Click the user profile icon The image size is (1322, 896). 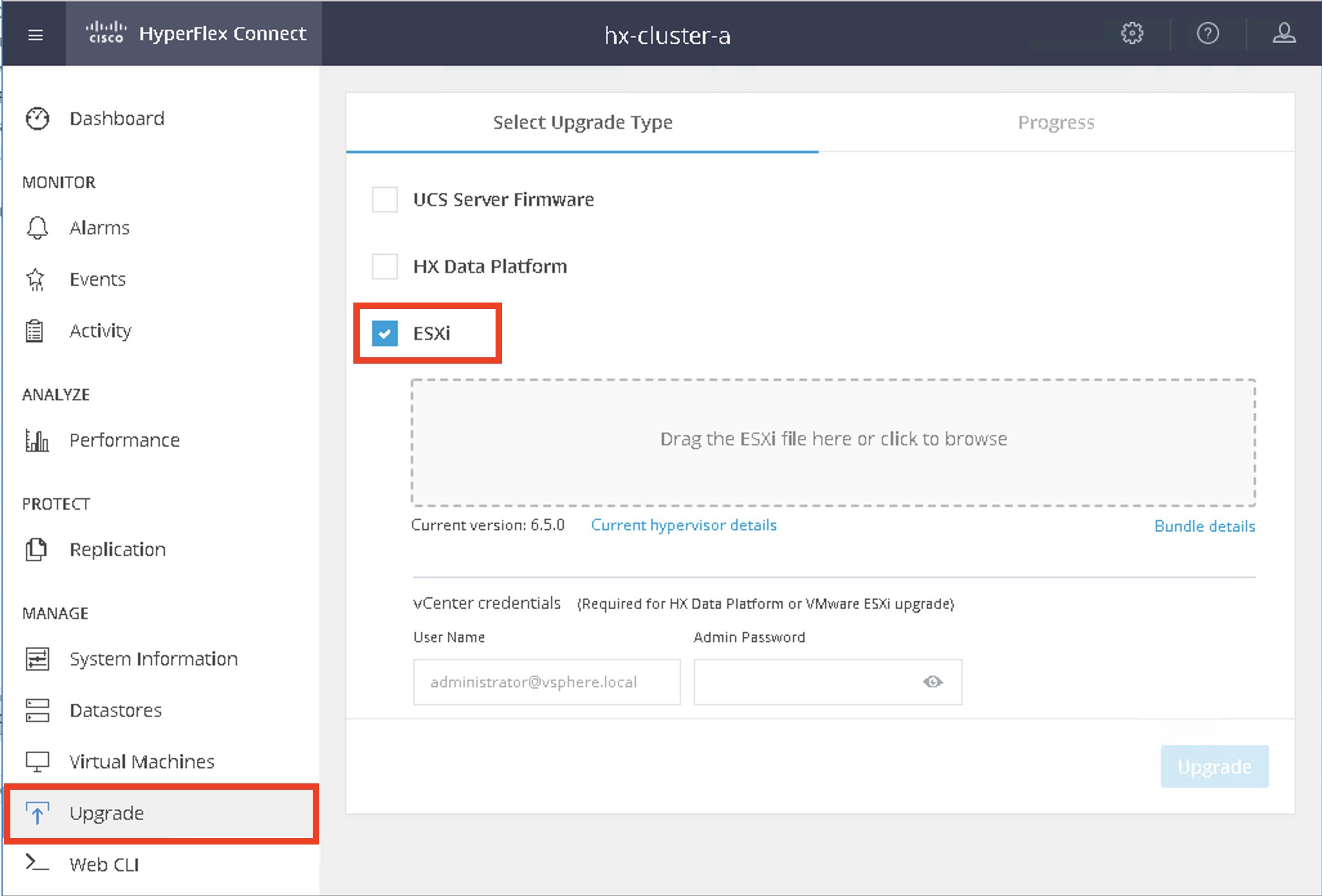(1283, 33)
